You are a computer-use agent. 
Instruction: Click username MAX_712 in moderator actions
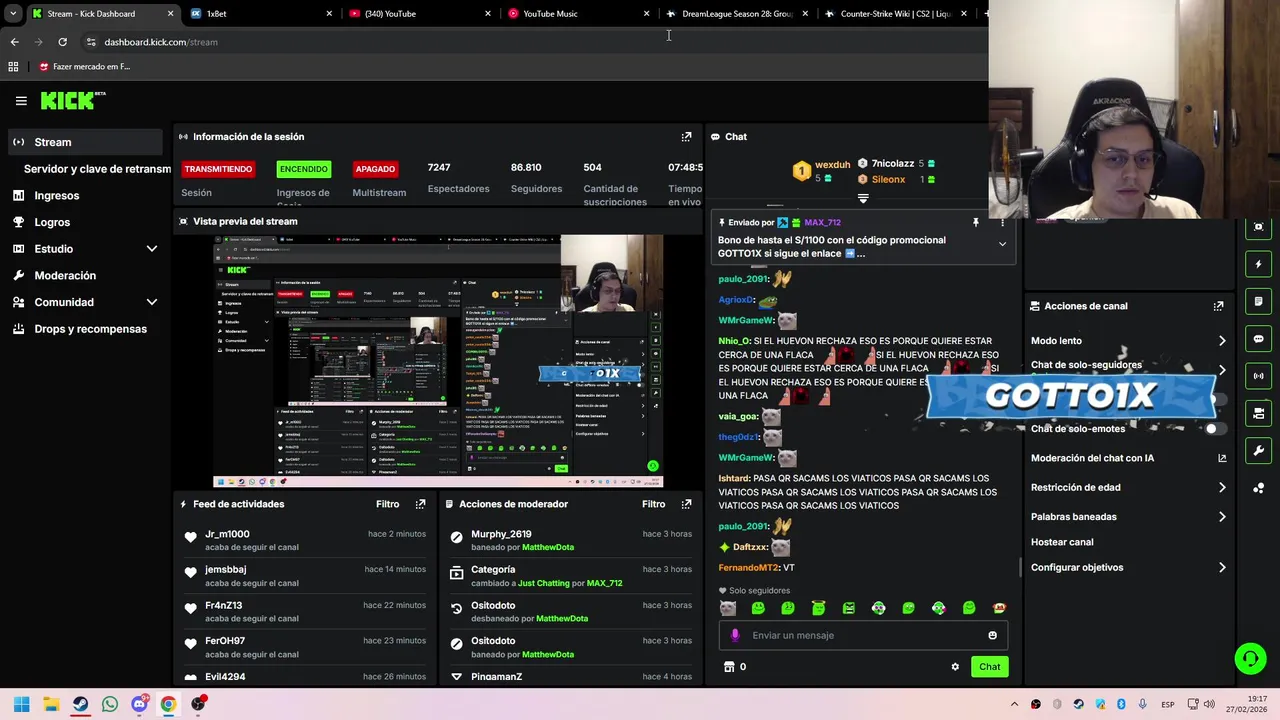605,583
